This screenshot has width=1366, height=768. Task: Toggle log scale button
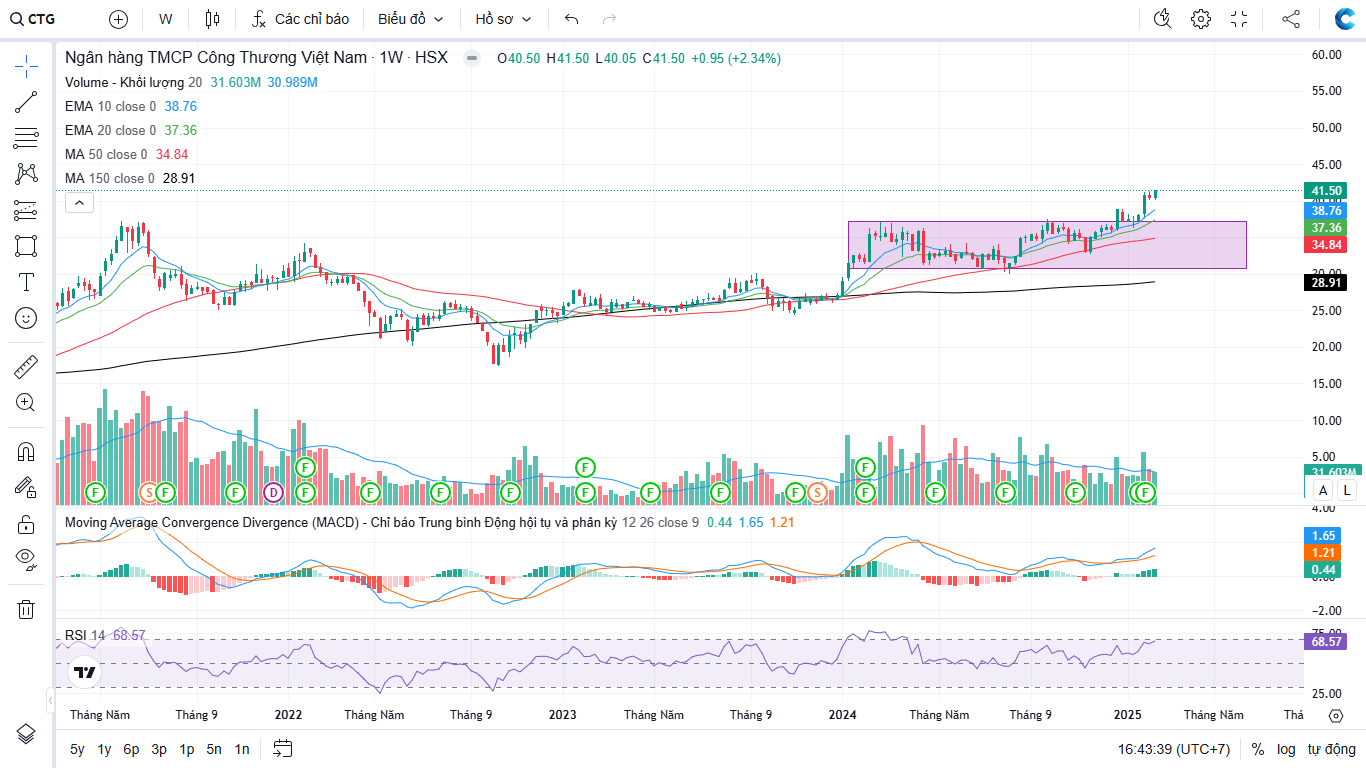tap(1286, 749)
